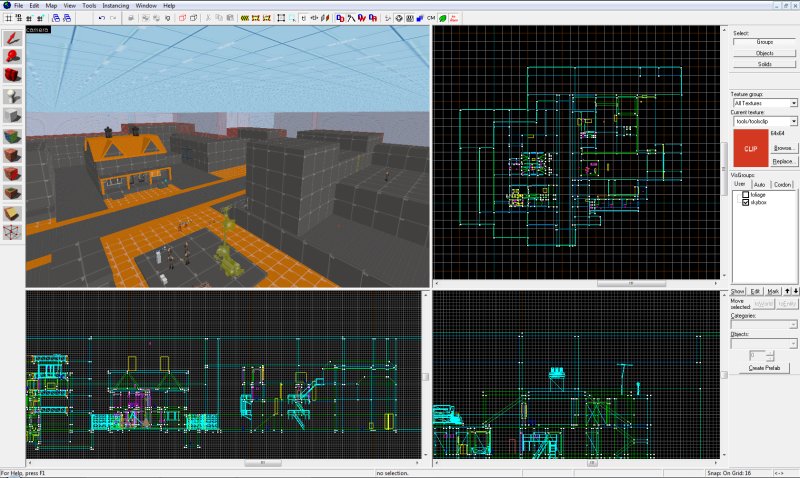The height and width of the screenshot is (478, 800).
Task: Activate the Clipping tool
Action: pos(12,213)
